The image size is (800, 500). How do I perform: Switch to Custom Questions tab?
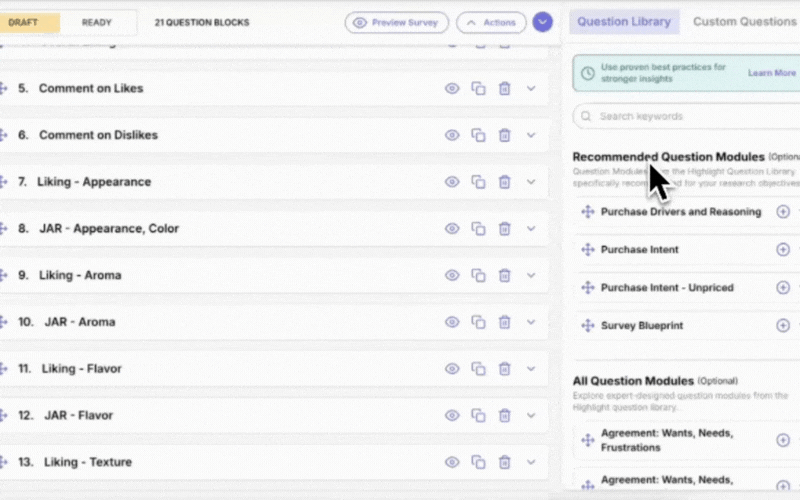(x=744, y=22)
